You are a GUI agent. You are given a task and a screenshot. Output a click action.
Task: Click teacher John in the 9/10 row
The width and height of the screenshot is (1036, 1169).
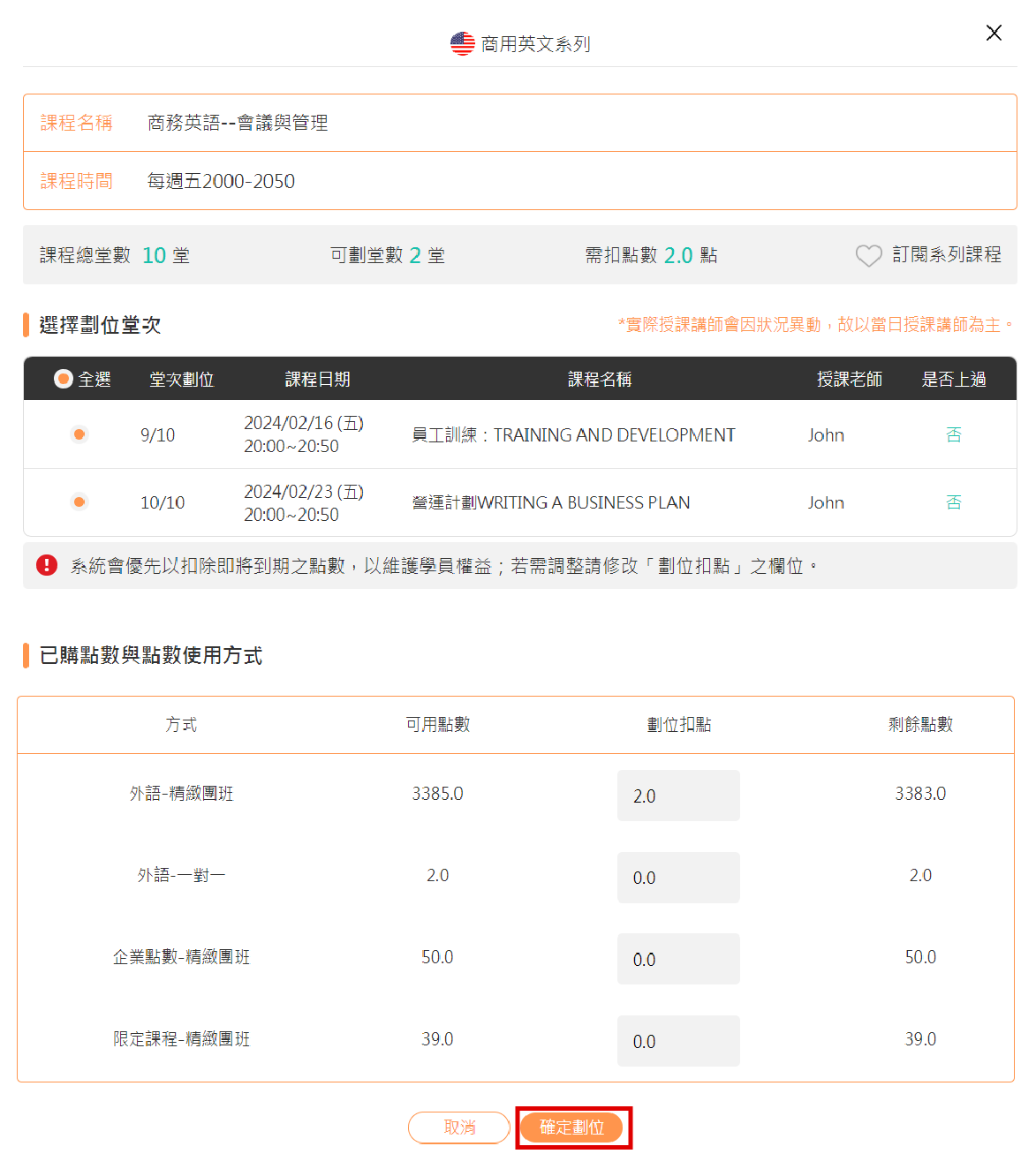tap(826, 434)
